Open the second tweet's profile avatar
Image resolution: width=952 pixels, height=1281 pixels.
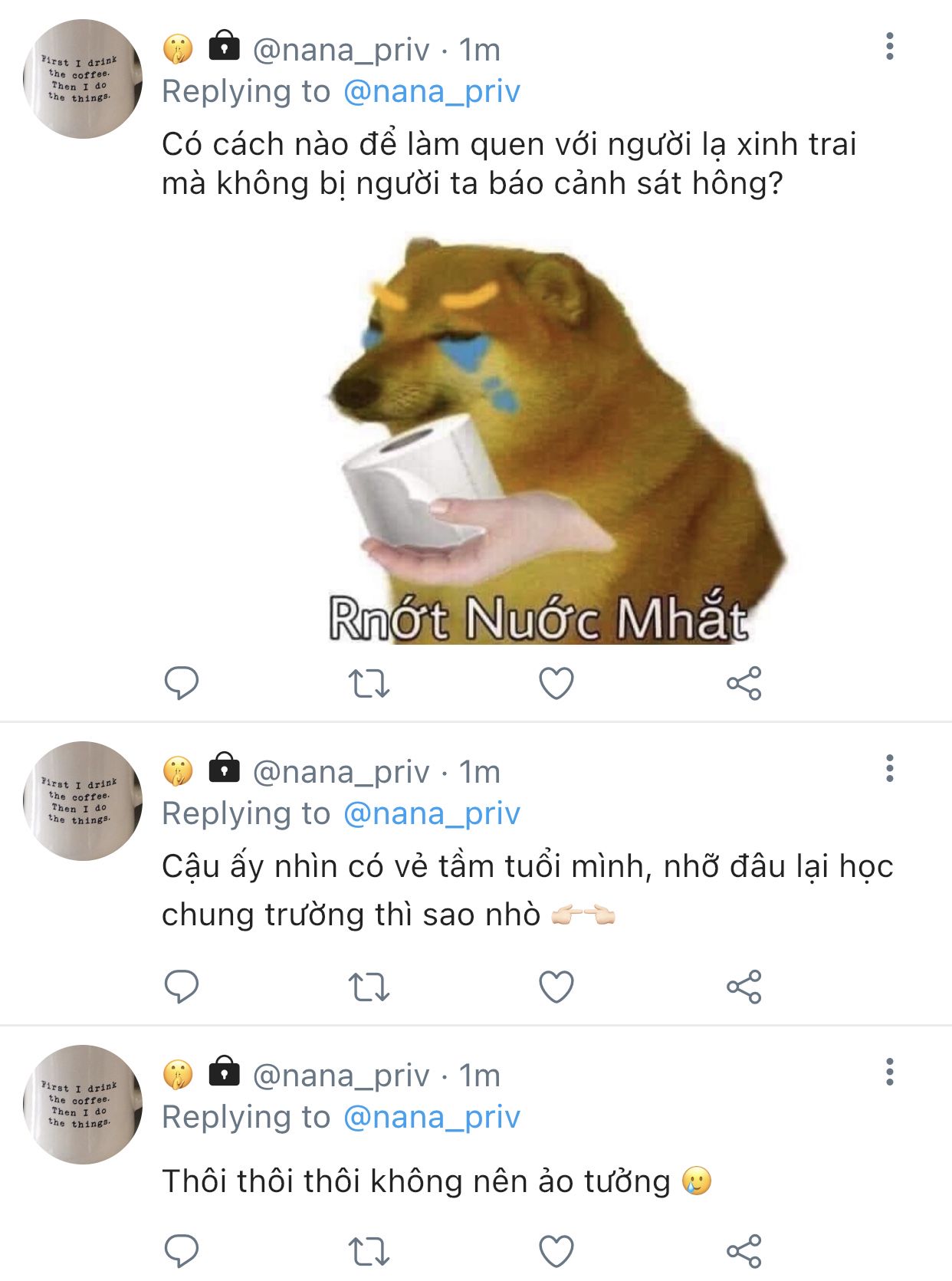point(82,801)
